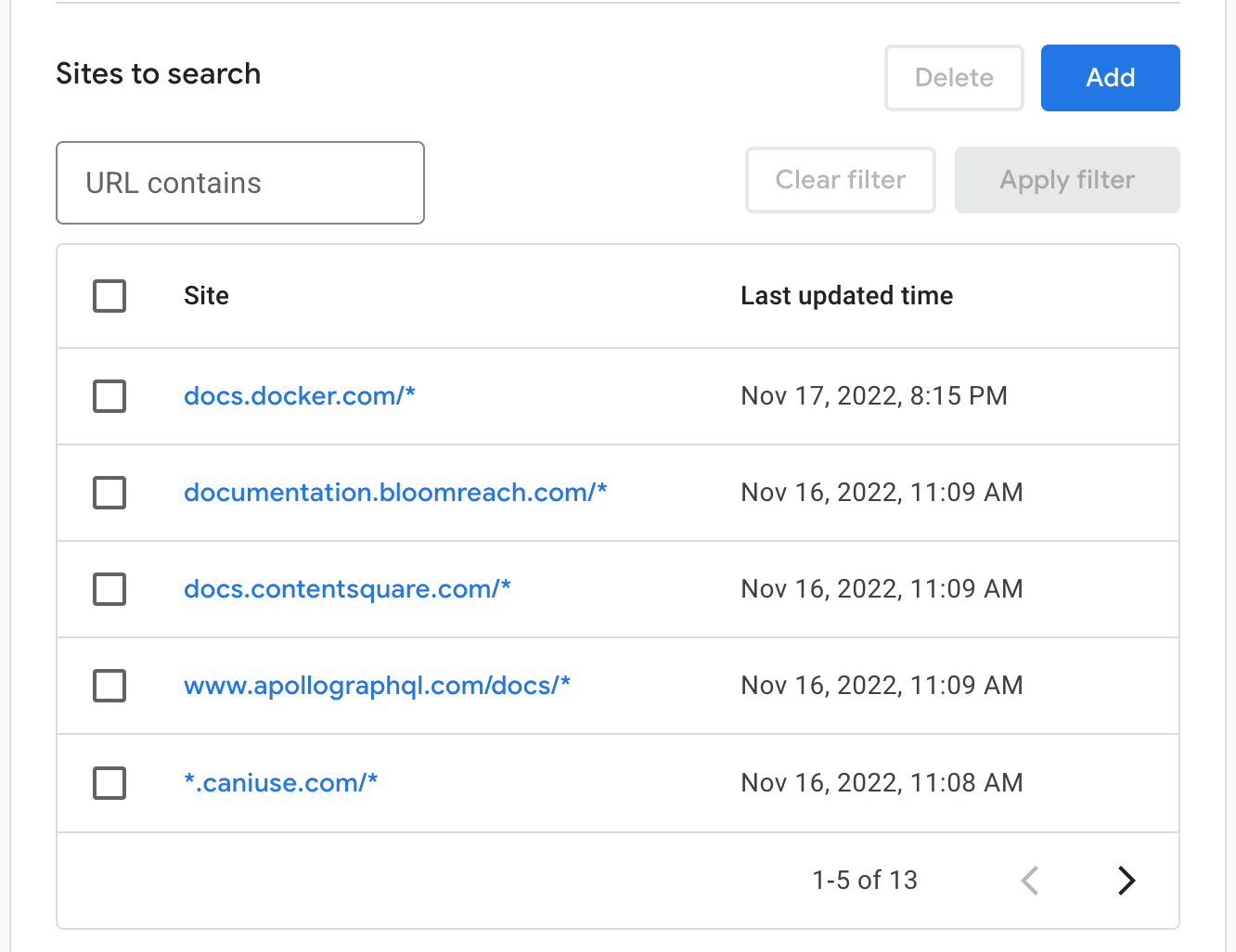Click the Nov 16, 2022, 11:08 AM cell
Image resolution: width=1236 pixels, height=952 pixels.
882,783
